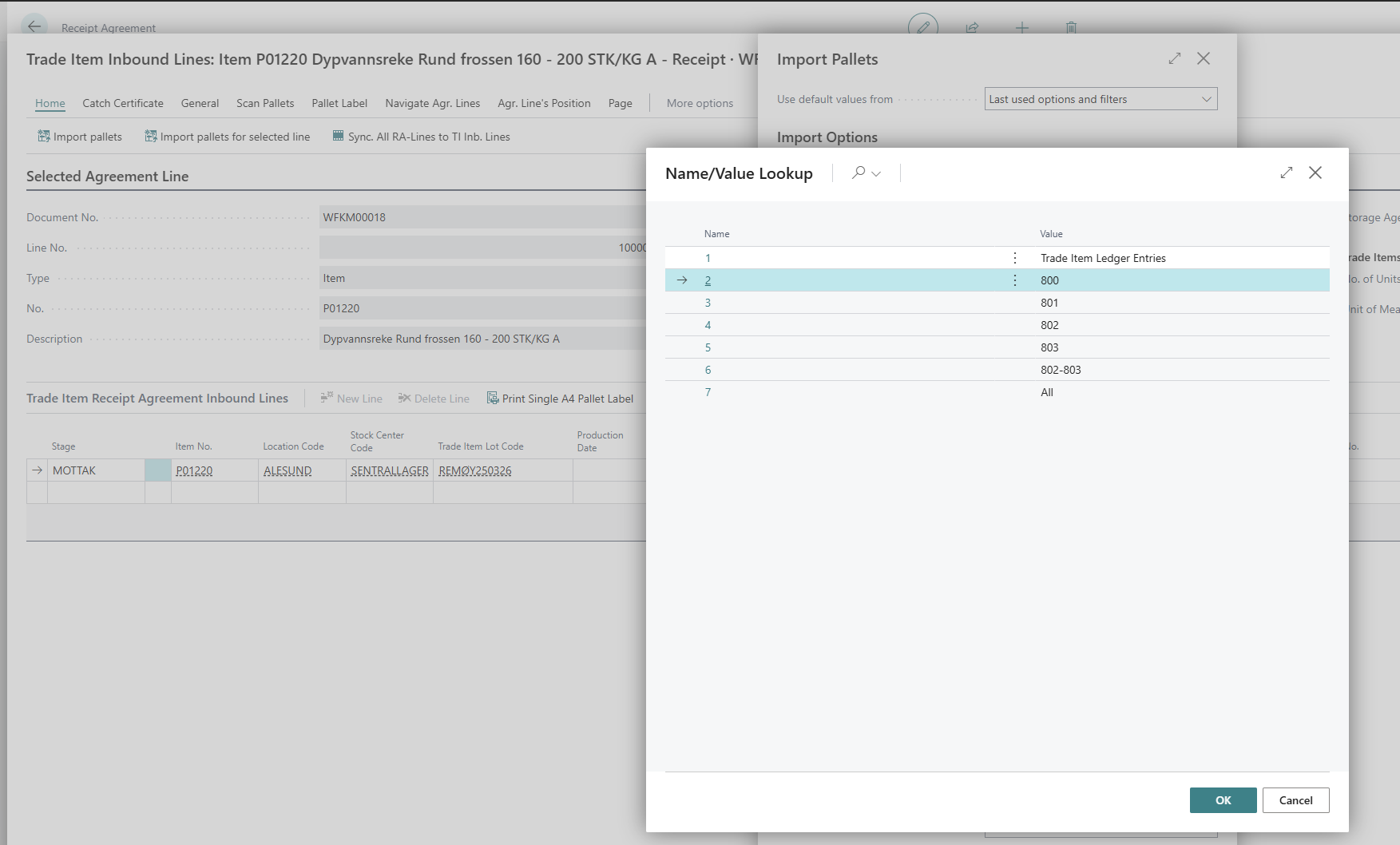Screen dimensions: 1400x845
Task: Open the row options for lookup row 2
Action: click(x=1014, y=280)
